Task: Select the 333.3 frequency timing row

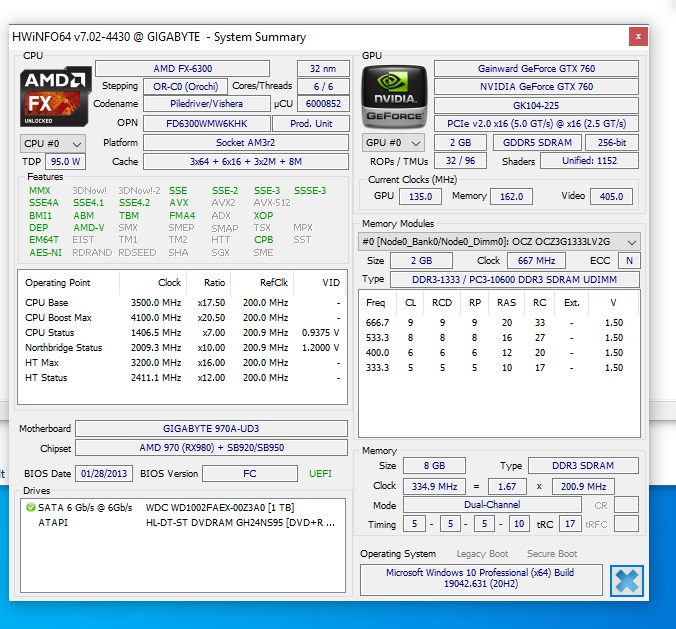Action: point(499,368)
